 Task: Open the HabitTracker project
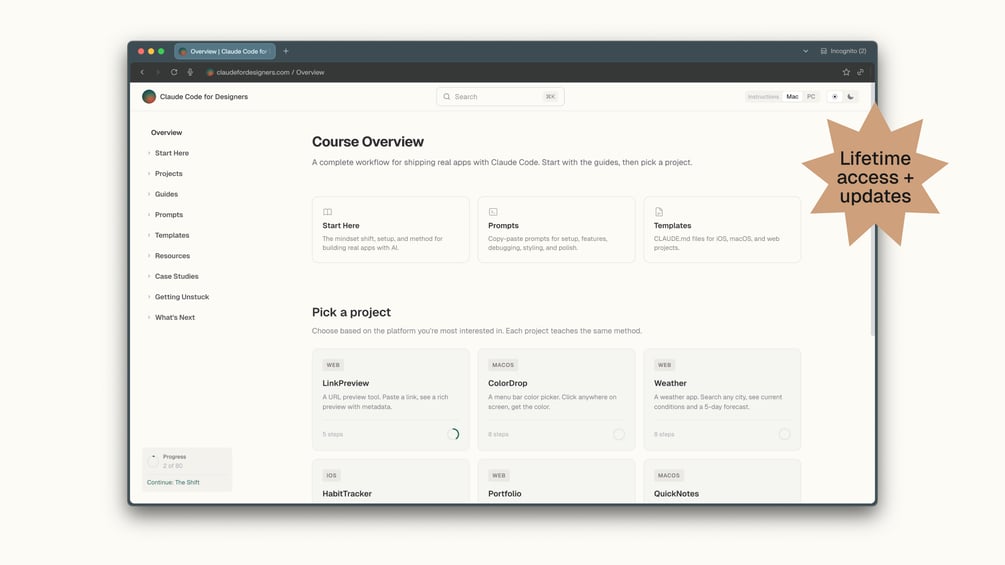click(x=390, y=481)
